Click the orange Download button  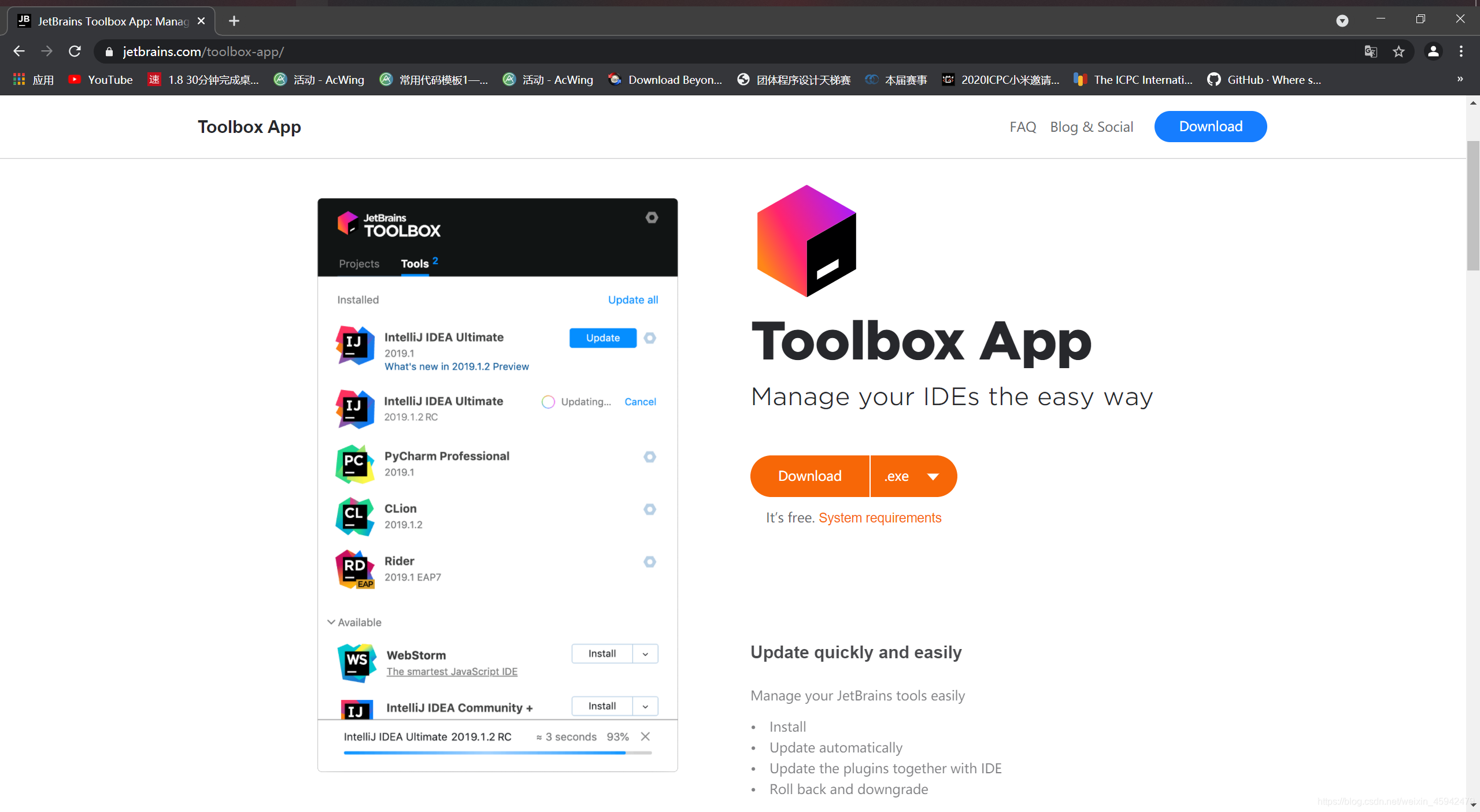pos(809,476)
